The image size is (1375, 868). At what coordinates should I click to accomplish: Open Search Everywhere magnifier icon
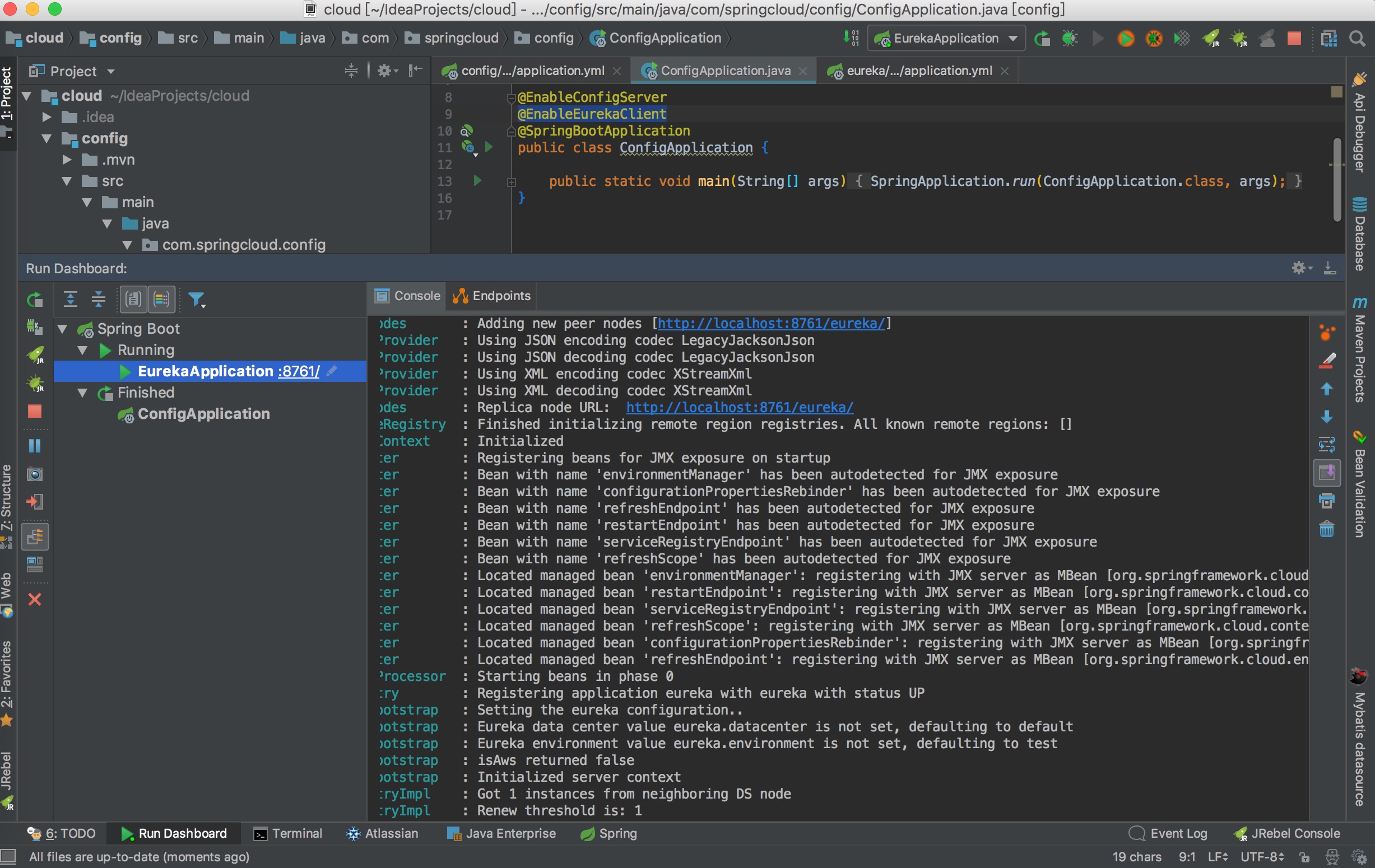(x=1357, y=38)
